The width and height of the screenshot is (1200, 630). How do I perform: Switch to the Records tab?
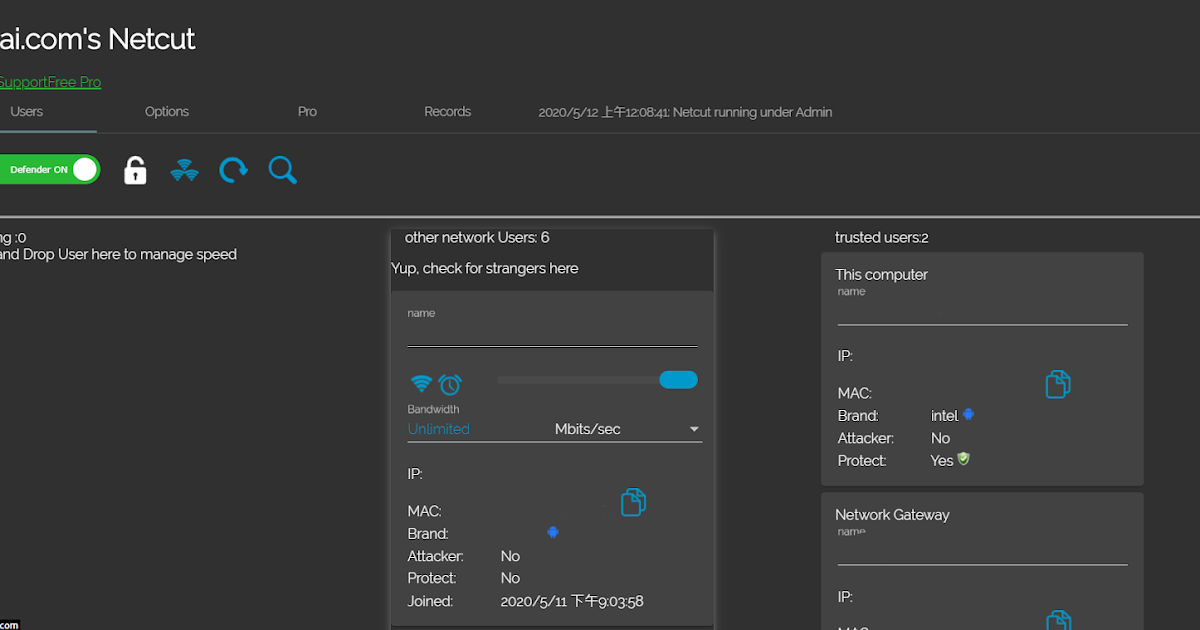tap(447, 112)
